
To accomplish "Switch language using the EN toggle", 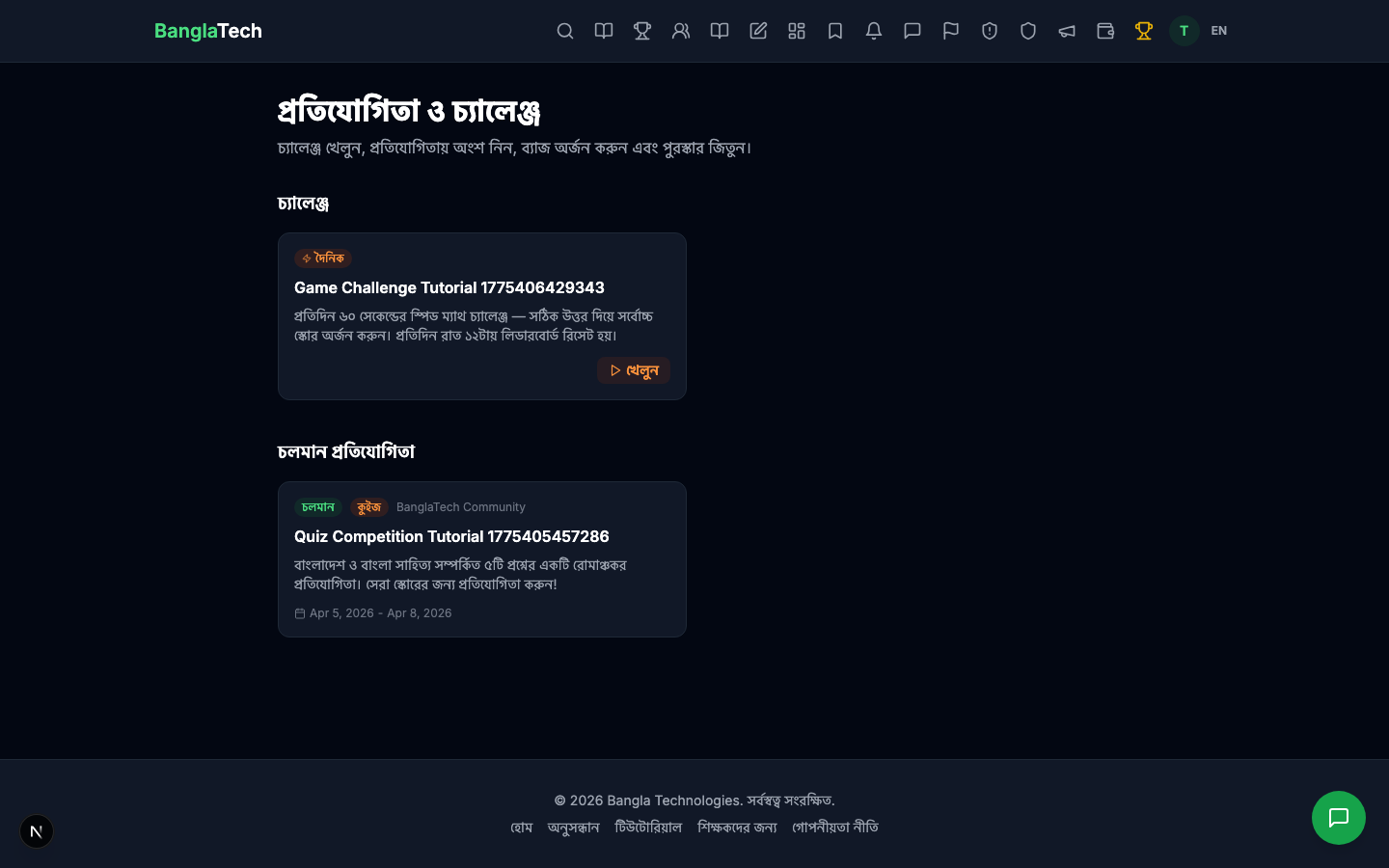I will coord(1219,31).
